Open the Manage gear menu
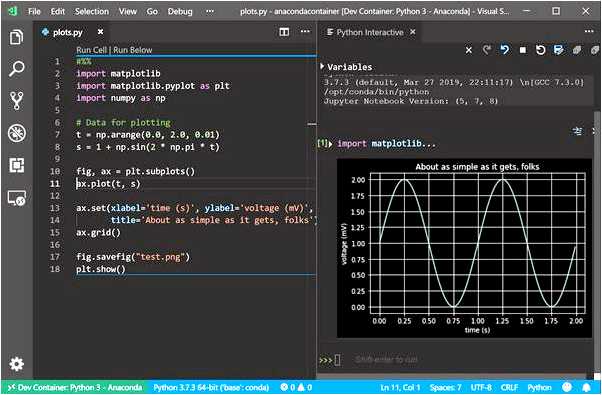 [17, 364]
